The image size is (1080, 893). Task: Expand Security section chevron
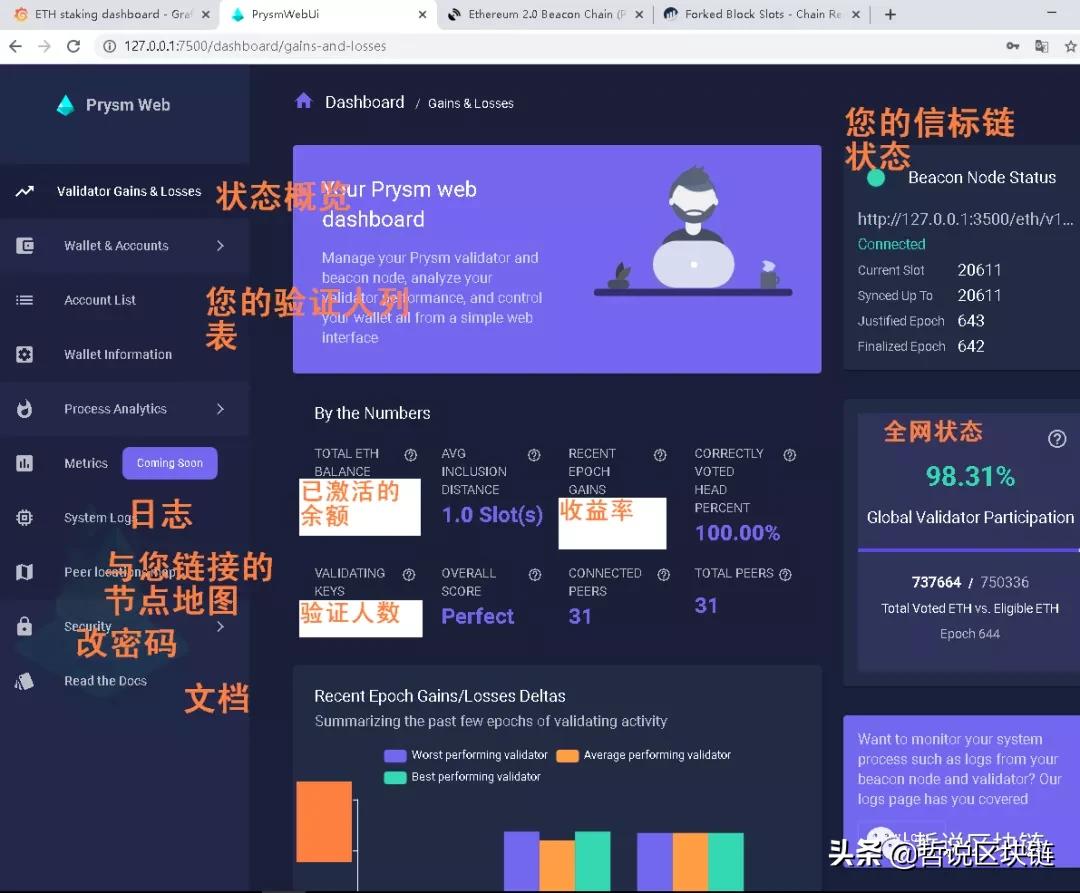(x=220, y=627)
